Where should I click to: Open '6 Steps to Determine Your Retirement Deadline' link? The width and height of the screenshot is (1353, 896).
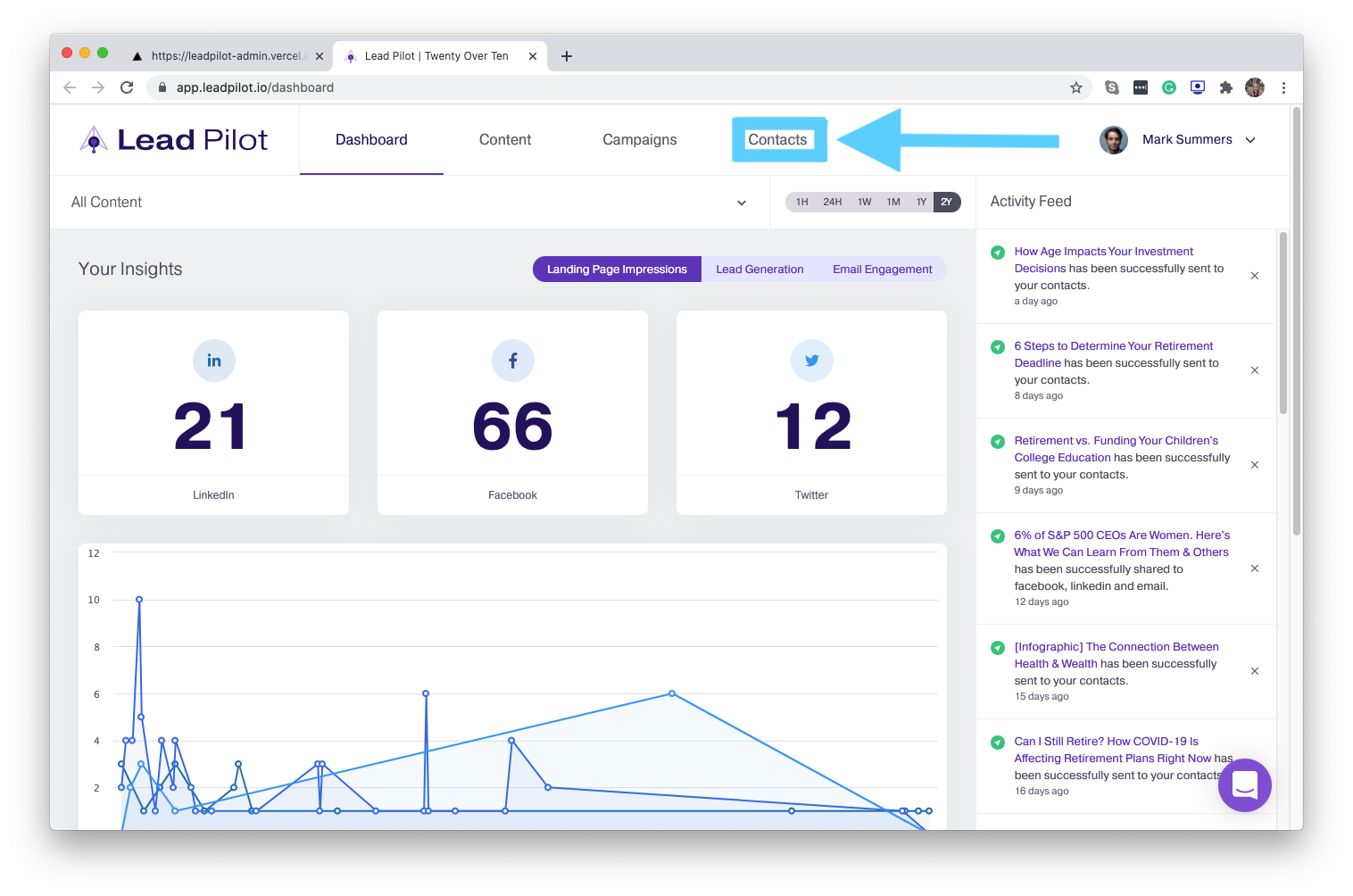point(1113,346)
